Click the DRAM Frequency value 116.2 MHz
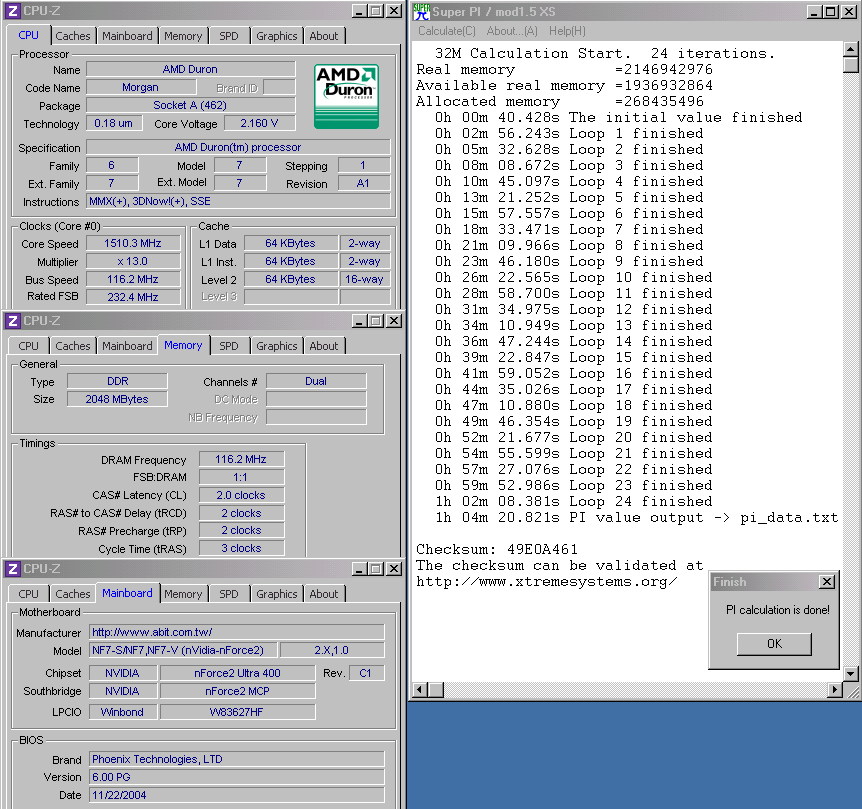The height and width of the screenshot is (809, 862). (241, 459)
